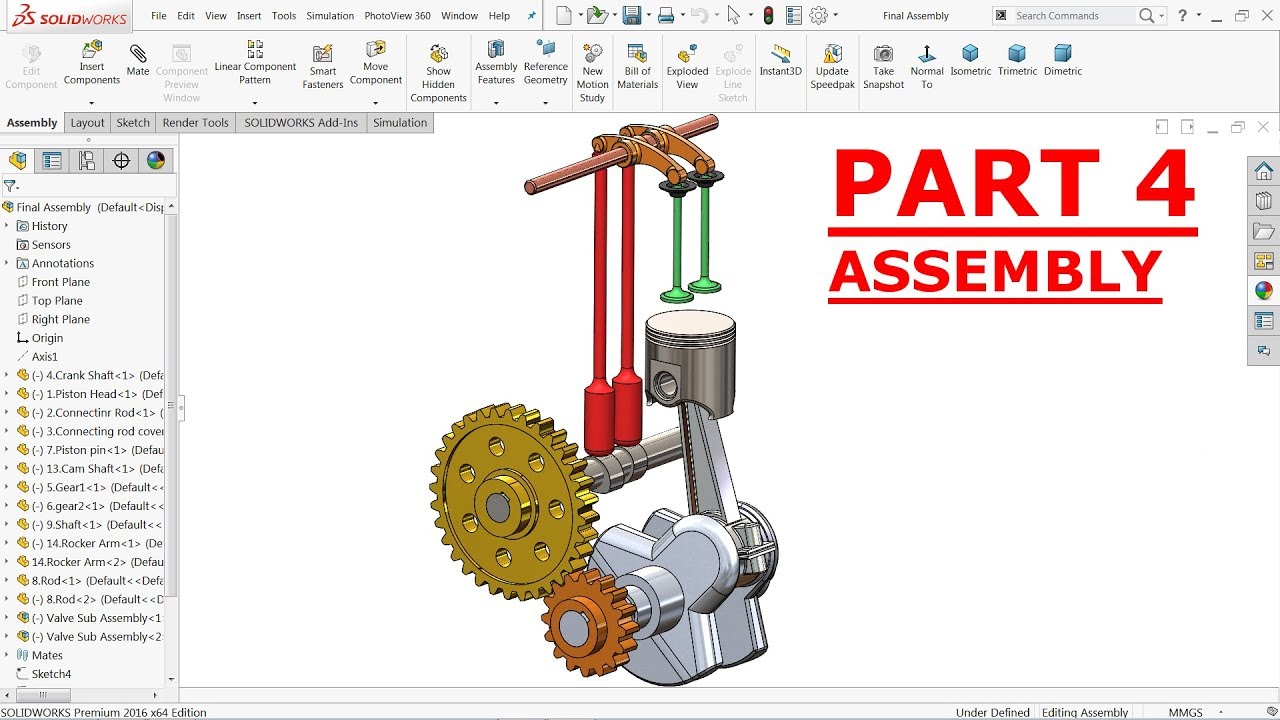Image resolution: width=1280 pixels, height=720 pixels.
Task: Open the Options gear icon
Action: [x=818, y=15]
